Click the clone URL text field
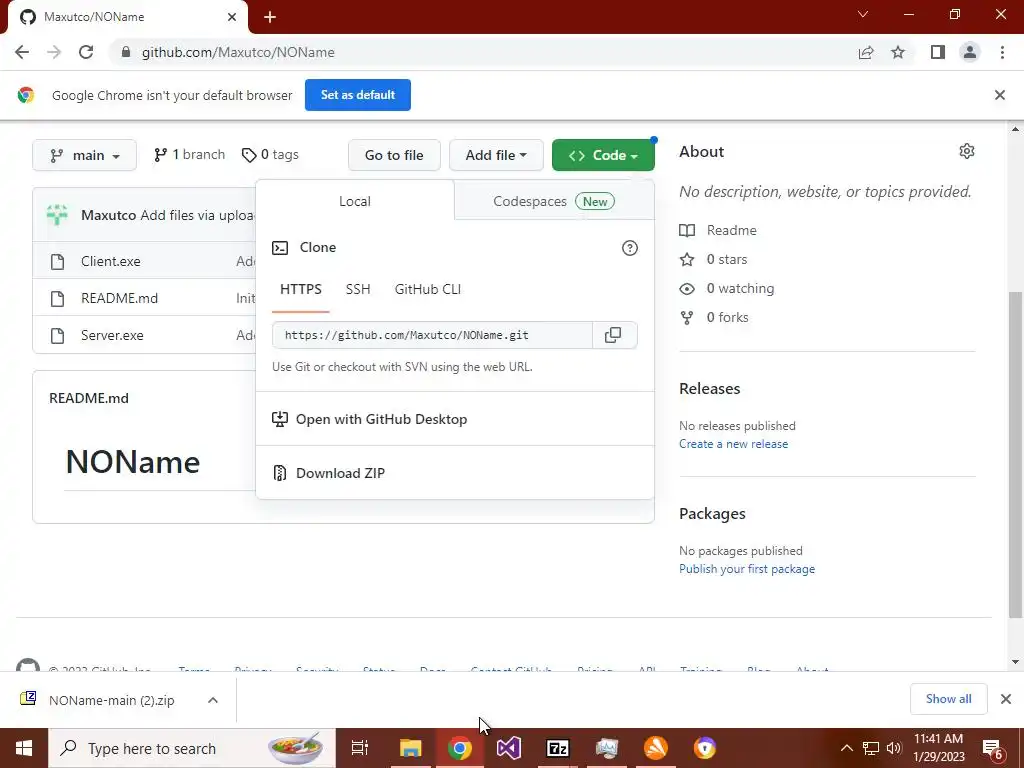Viewport: 1024px width, 768px height. 432,335
